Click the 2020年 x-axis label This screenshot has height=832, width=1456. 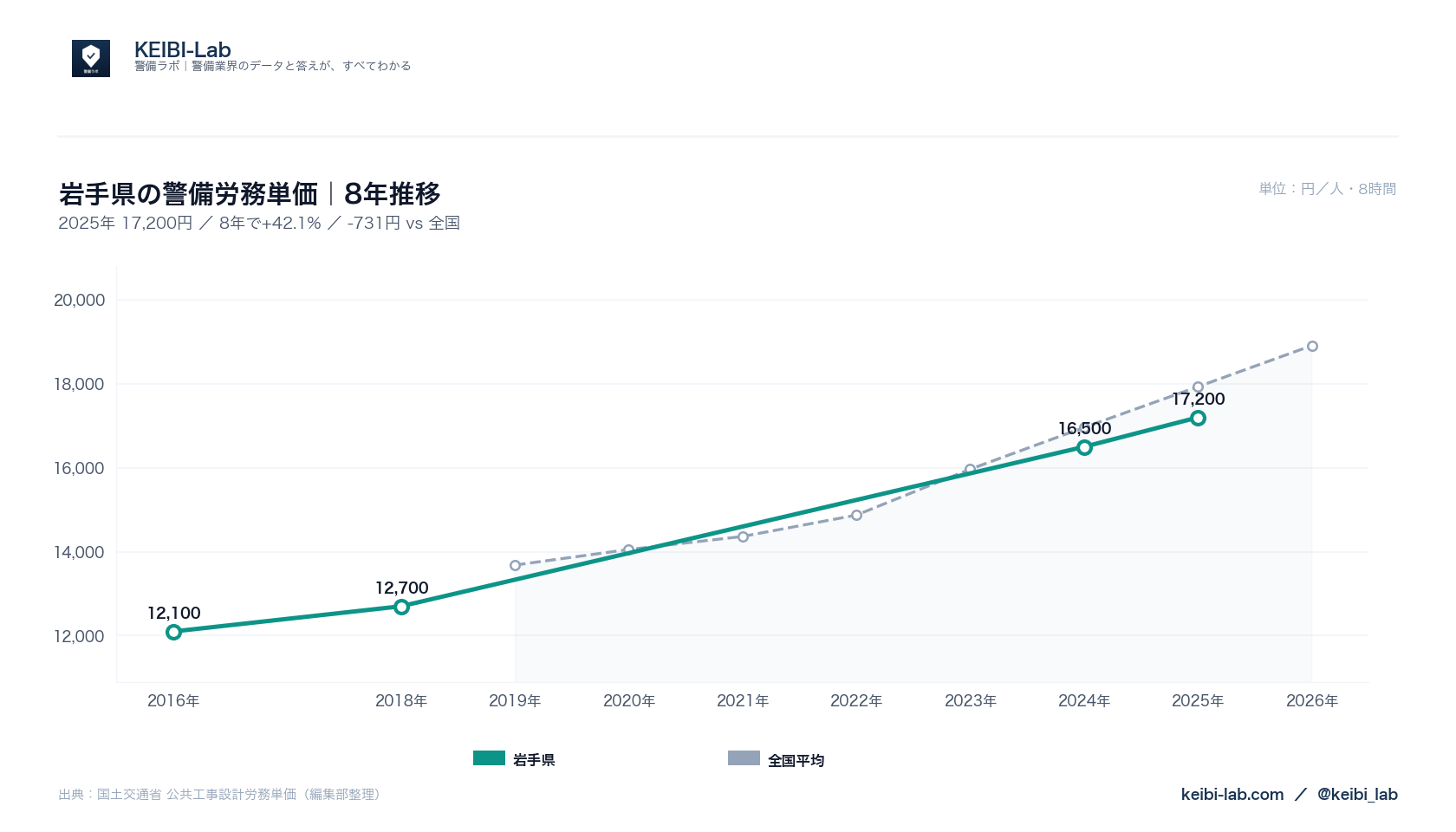pyautogui.click(x=629, y=700)
